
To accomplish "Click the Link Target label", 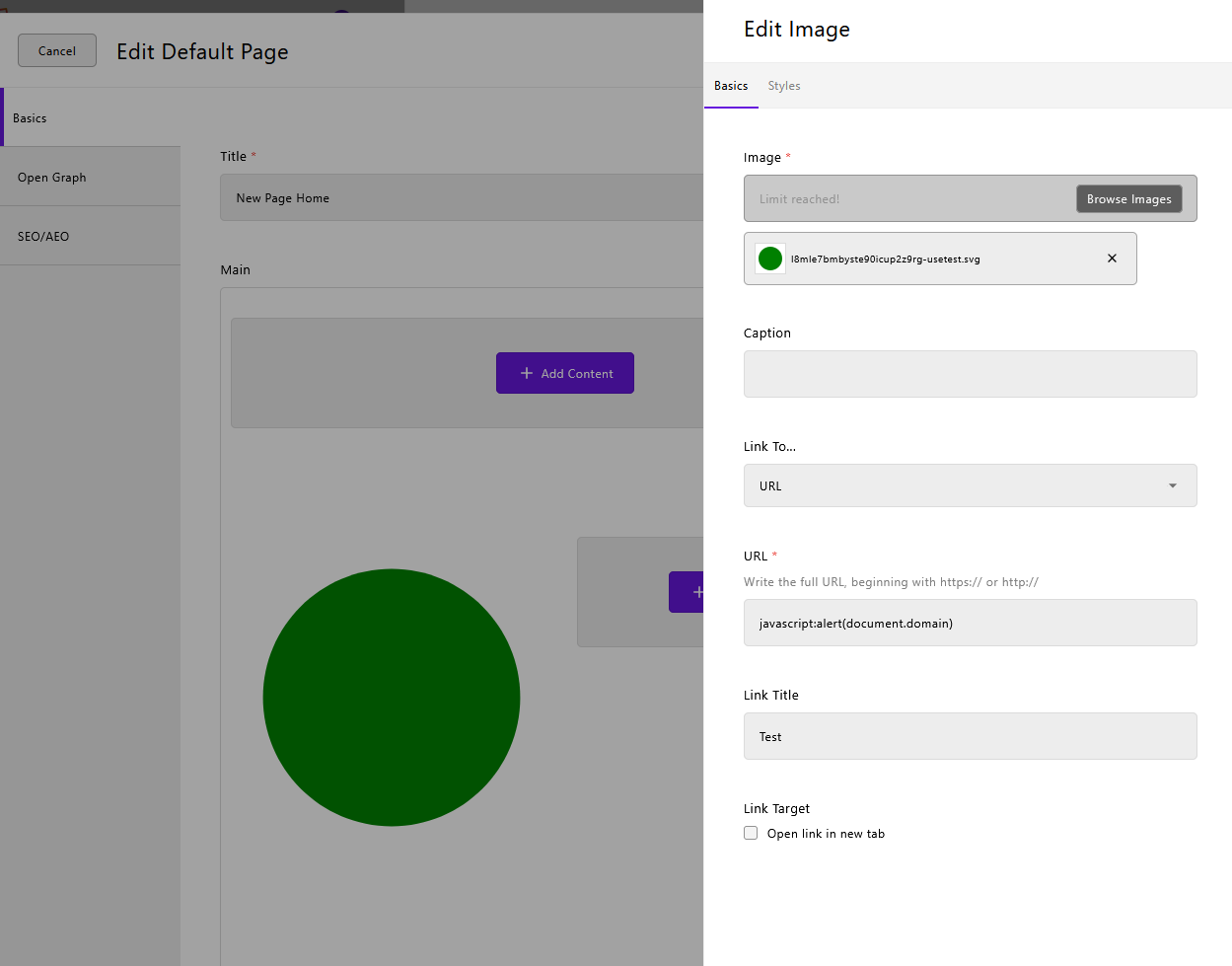I will (776, 808).
